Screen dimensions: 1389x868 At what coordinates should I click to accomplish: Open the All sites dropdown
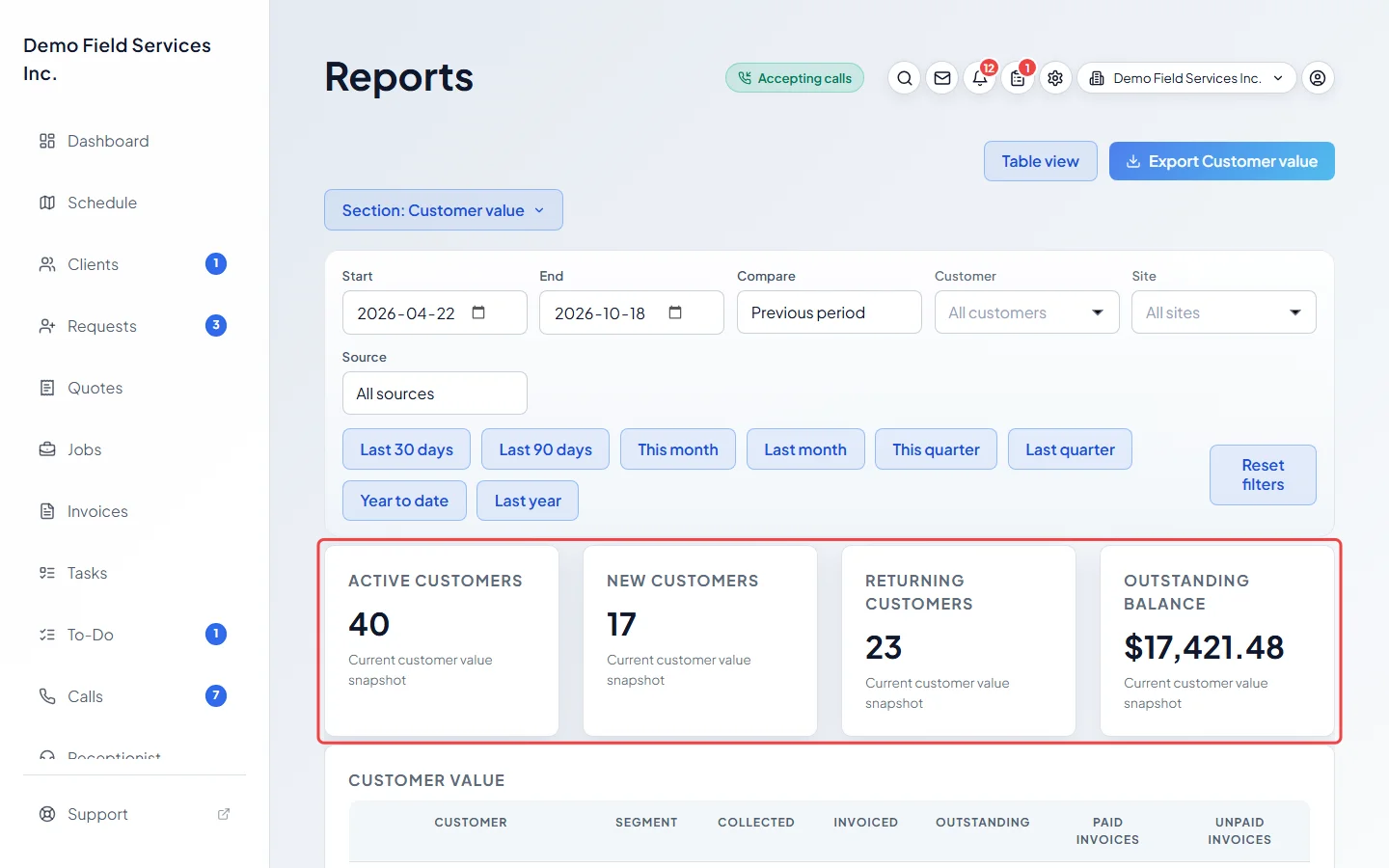tap(1223, 312)
